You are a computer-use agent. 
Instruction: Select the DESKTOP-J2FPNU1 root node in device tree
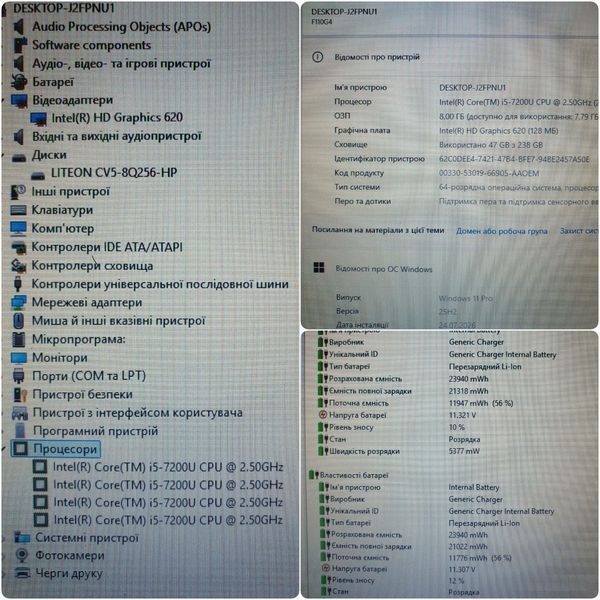tap(64, 8)
